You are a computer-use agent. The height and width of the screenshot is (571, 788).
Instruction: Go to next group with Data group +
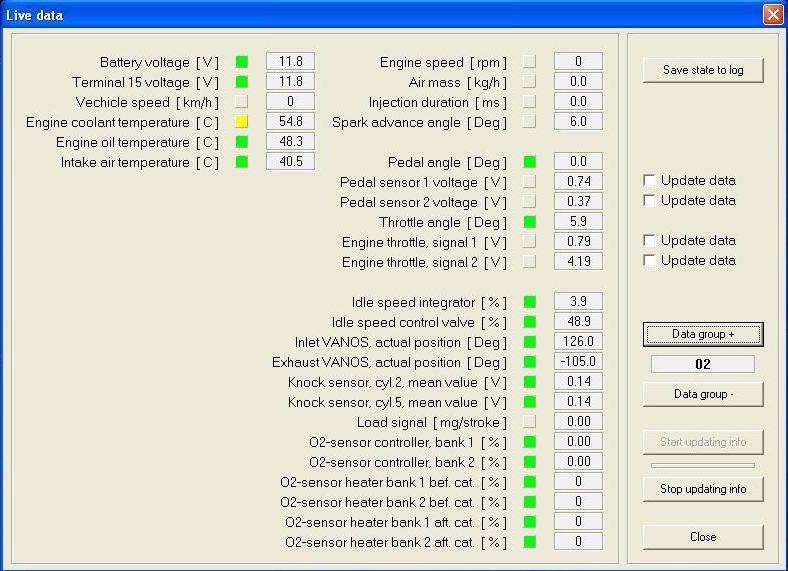703,334
